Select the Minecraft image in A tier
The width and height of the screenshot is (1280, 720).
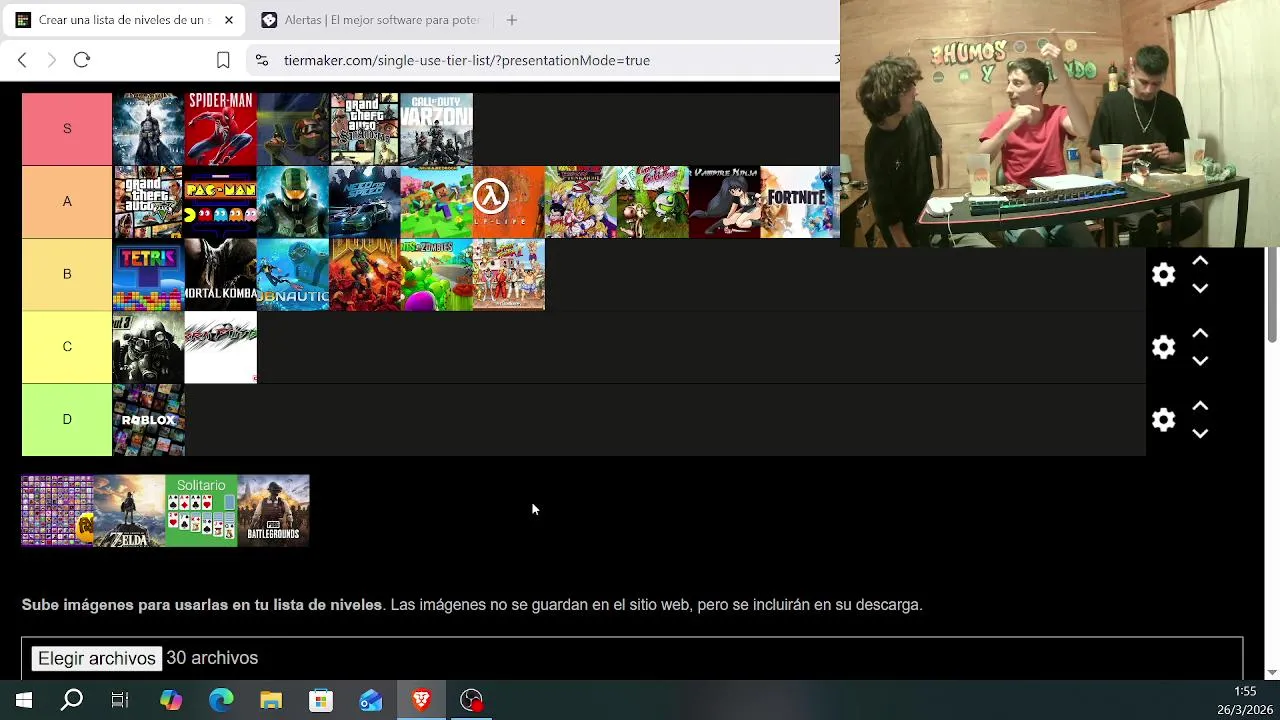pyautogui.click(x=437, y=202)
